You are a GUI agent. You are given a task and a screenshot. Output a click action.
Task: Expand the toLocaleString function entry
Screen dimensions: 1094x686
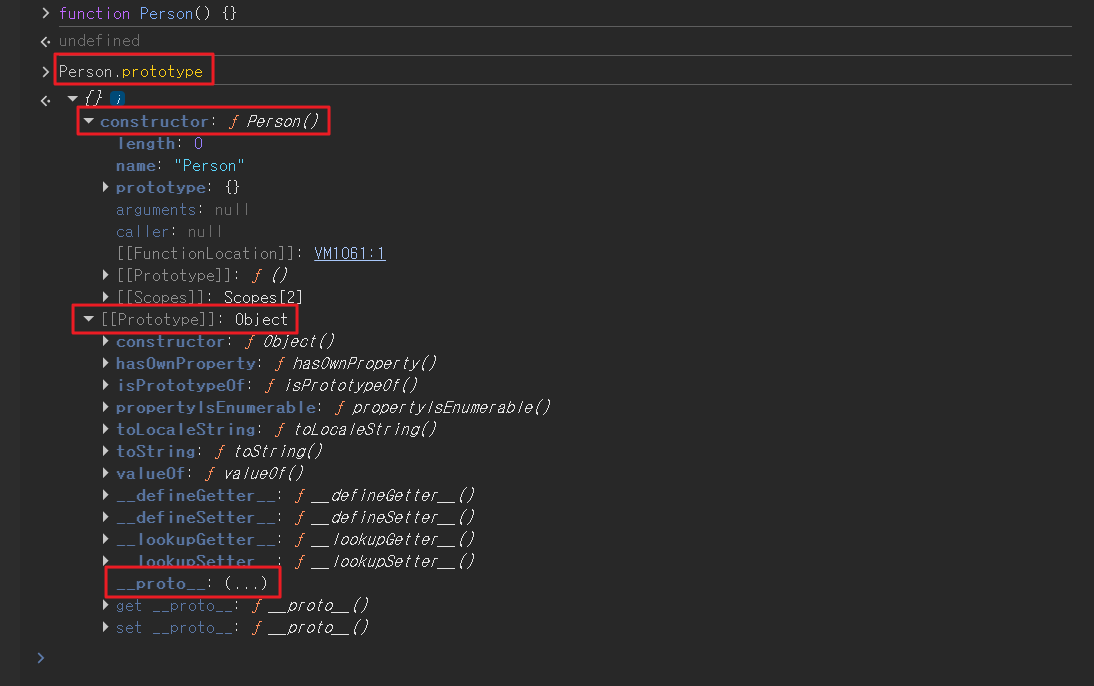(x=106, y=430)
